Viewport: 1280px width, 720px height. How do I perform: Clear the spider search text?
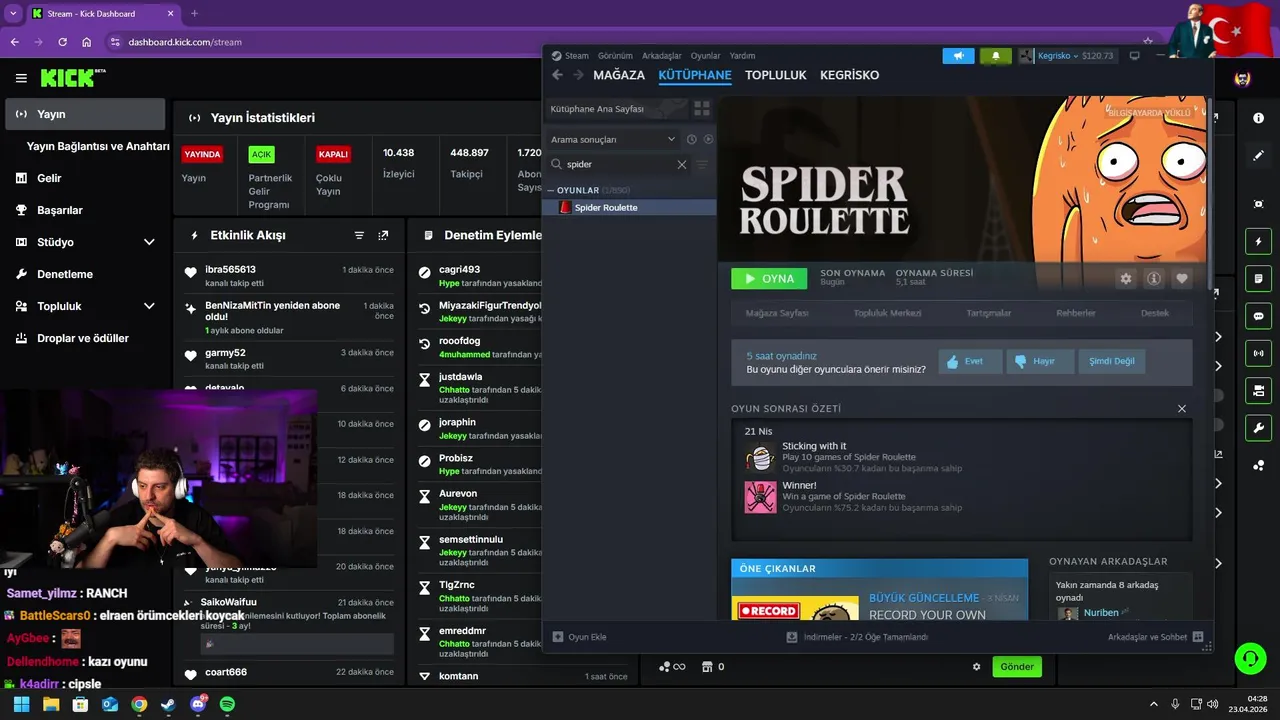point(682,164)
